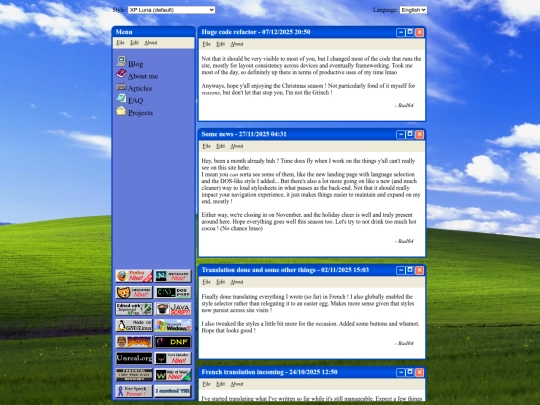Image resolution: width=540 pixels, height=405 pixels.
Task: Click the folder icon beside Projects
Action: [121, 111]
